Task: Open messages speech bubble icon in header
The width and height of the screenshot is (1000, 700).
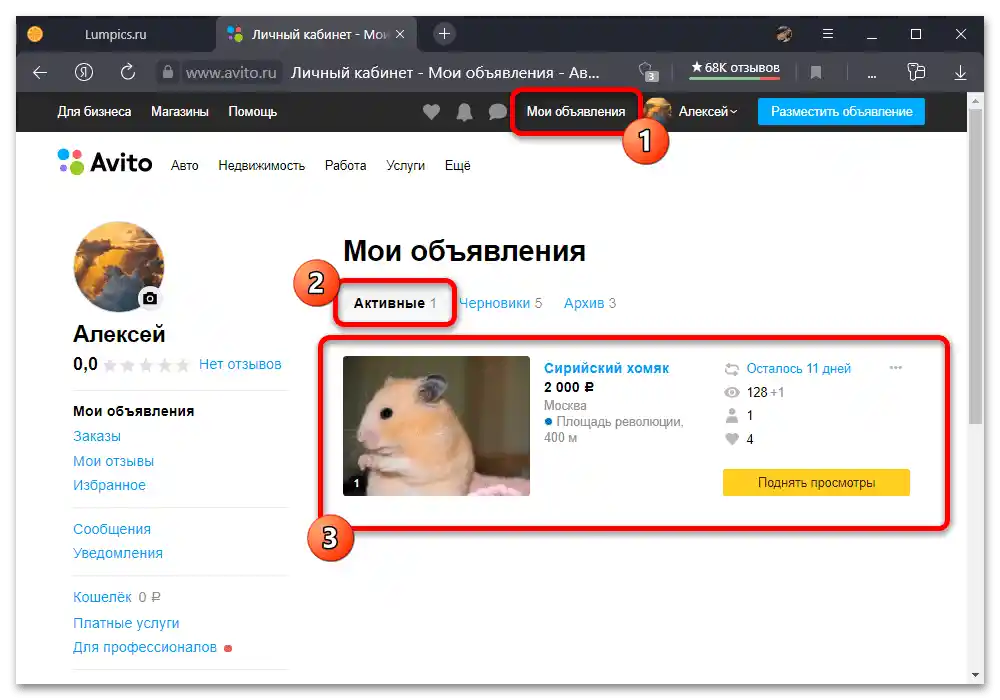Action: coord(497,112)
